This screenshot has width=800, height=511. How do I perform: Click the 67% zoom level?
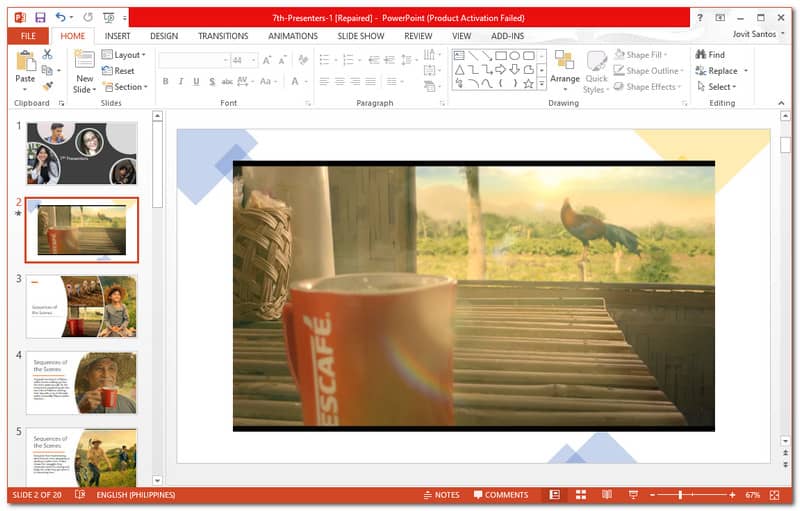click(x=753, y=495)
